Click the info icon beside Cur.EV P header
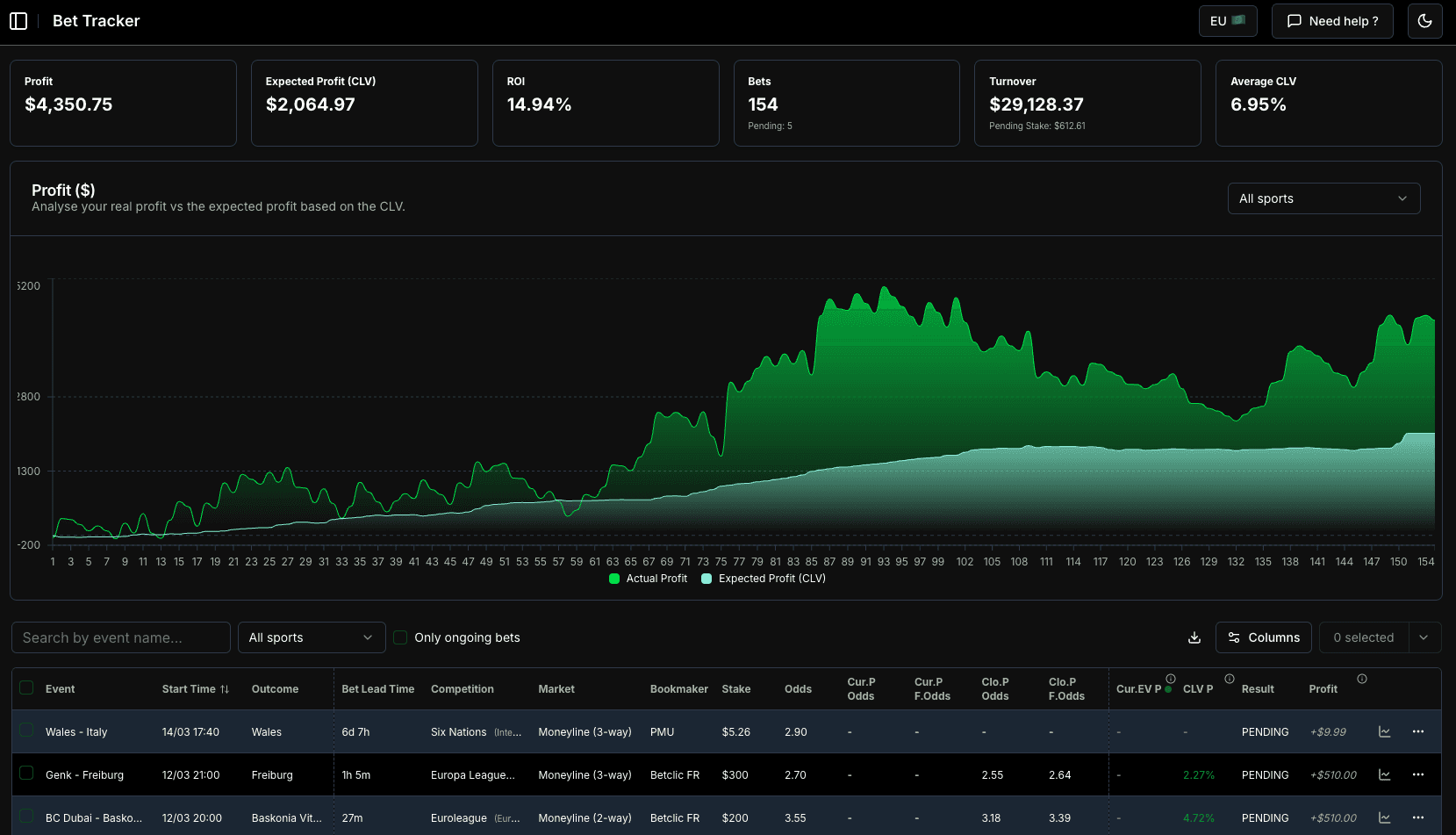The height and width of the screenshot is (835, 1456). click(x=1171, y=679)
